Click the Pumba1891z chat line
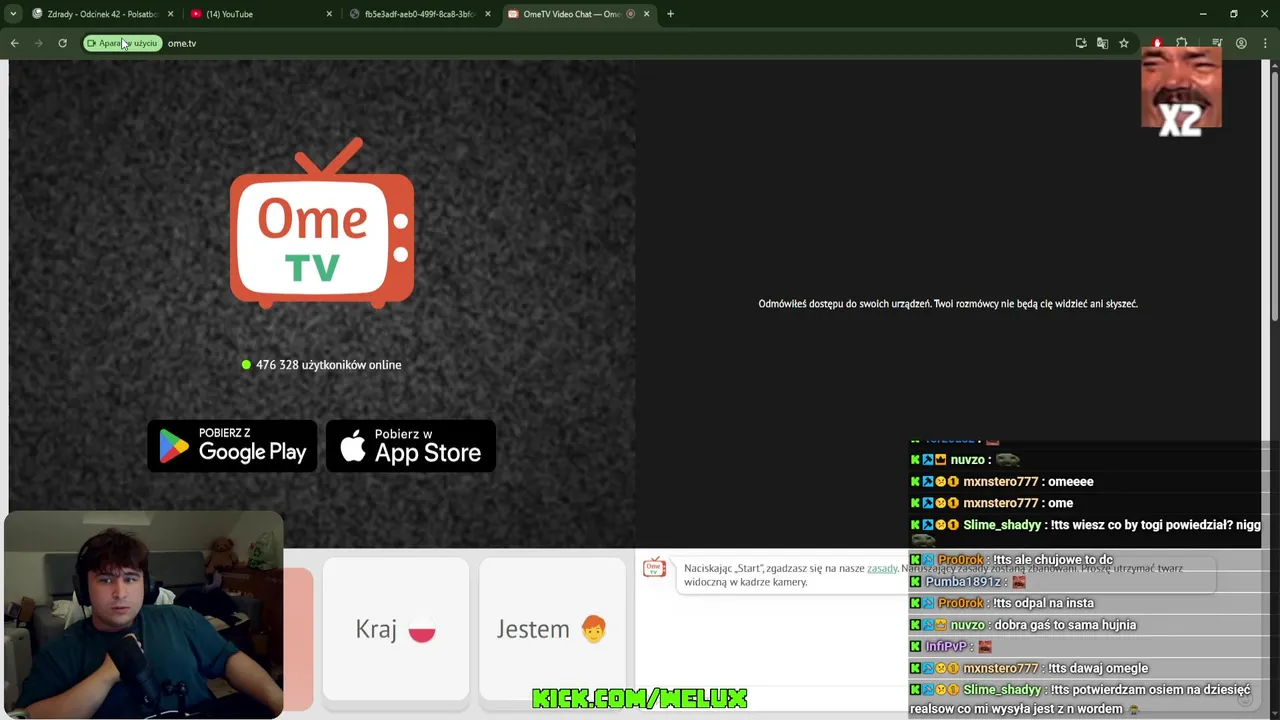Viewport: 1280px width, 720px height. point(968,582)
